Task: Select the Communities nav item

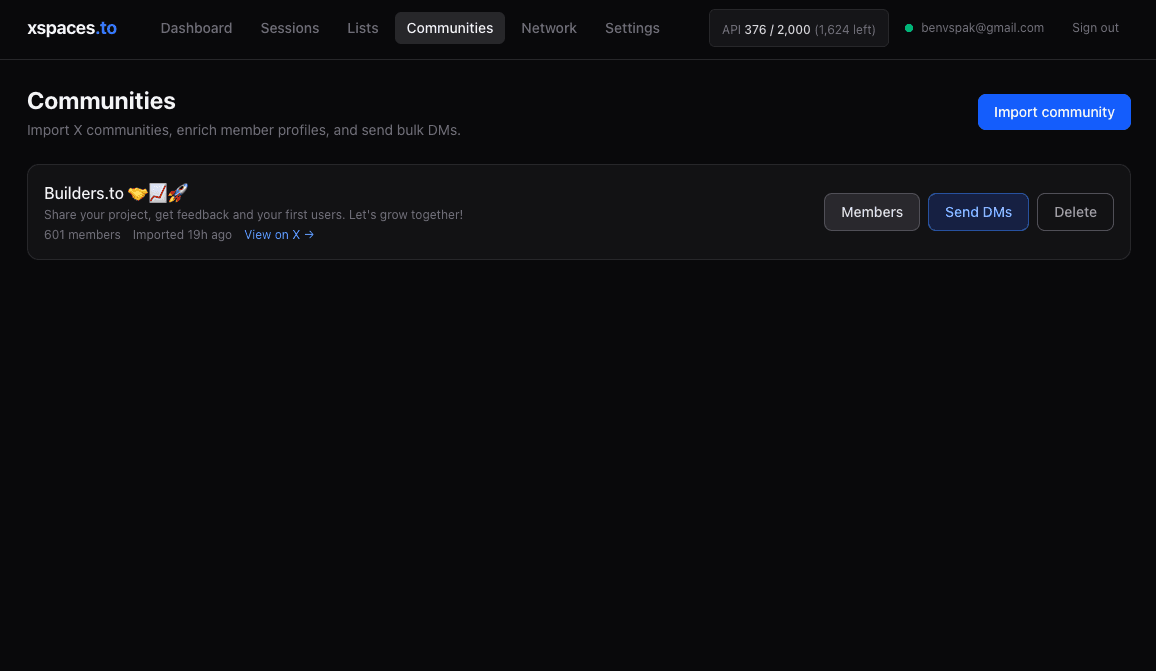Action: click(x=450, y=28)
